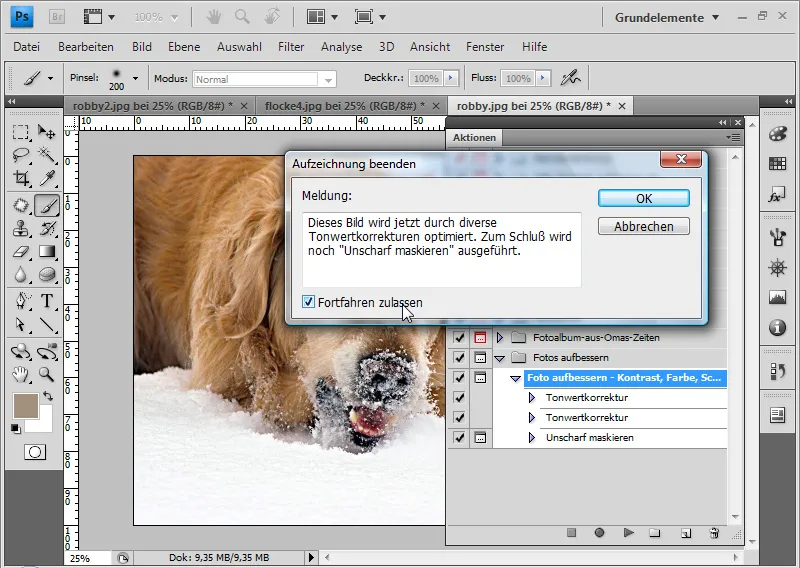
Task: Collapse Fotos aufbessern action set
Action: click(x=500, y=358)
